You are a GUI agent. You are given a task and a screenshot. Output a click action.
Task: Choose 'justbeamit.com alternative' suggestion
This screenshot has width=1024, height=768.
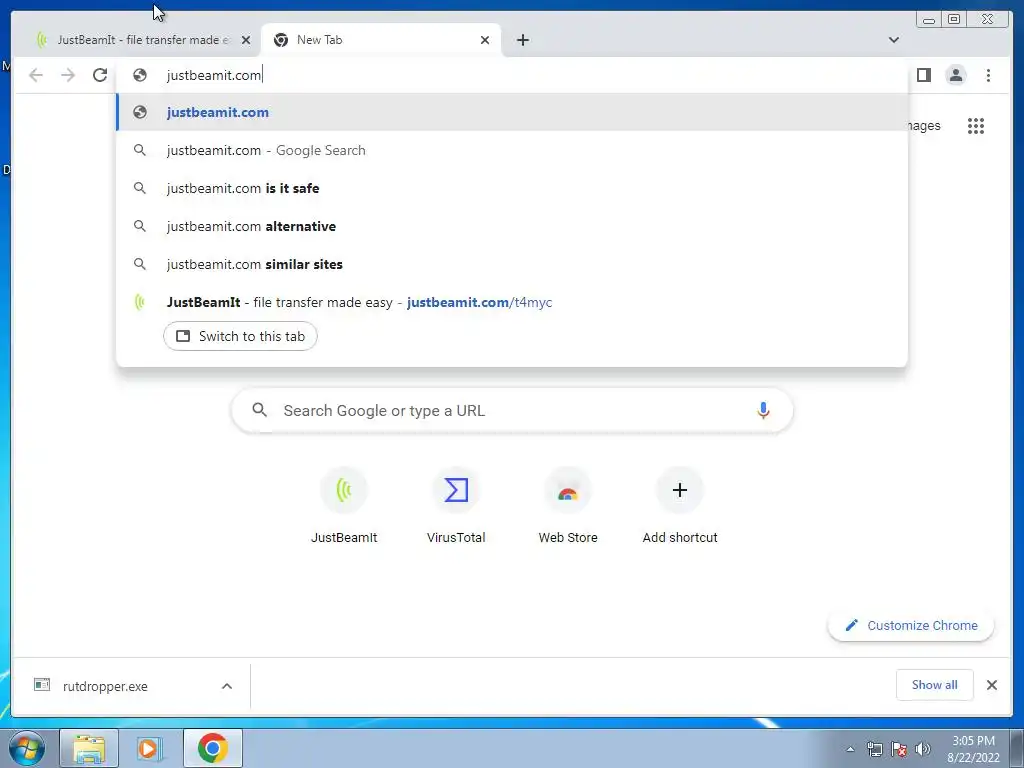coord(512,226)
